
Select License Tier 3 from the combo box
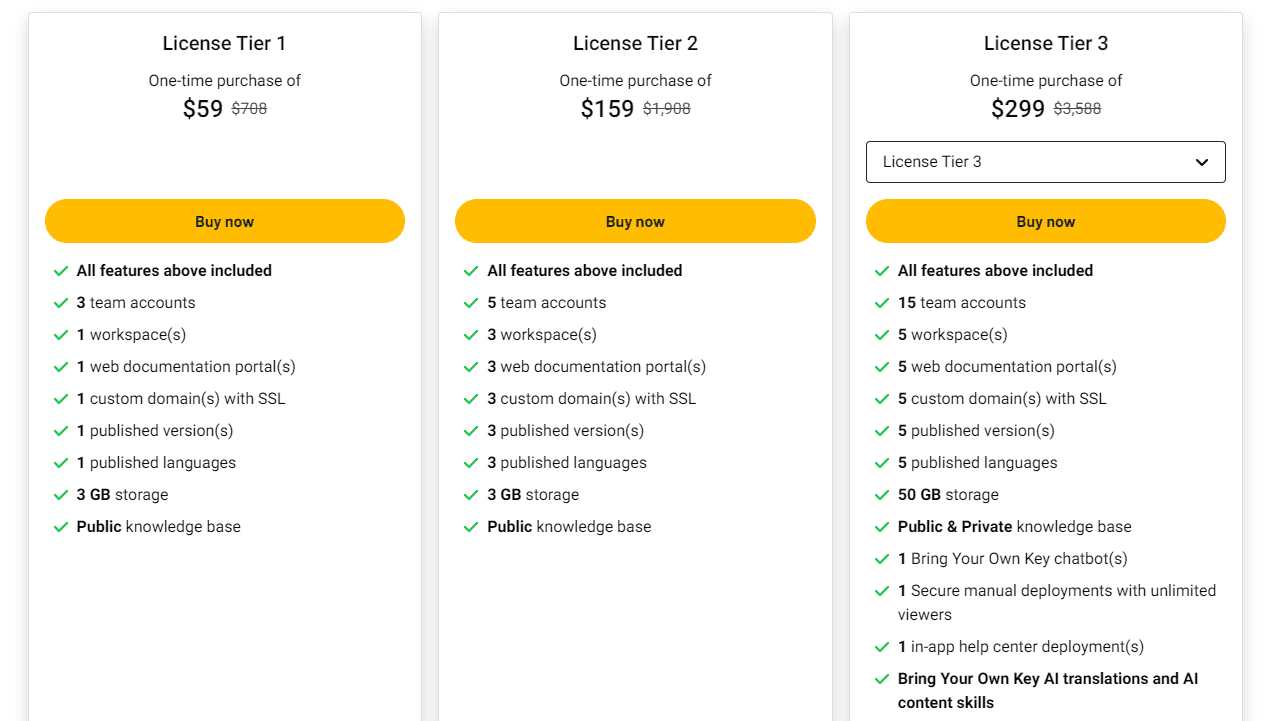(1046, 161)
